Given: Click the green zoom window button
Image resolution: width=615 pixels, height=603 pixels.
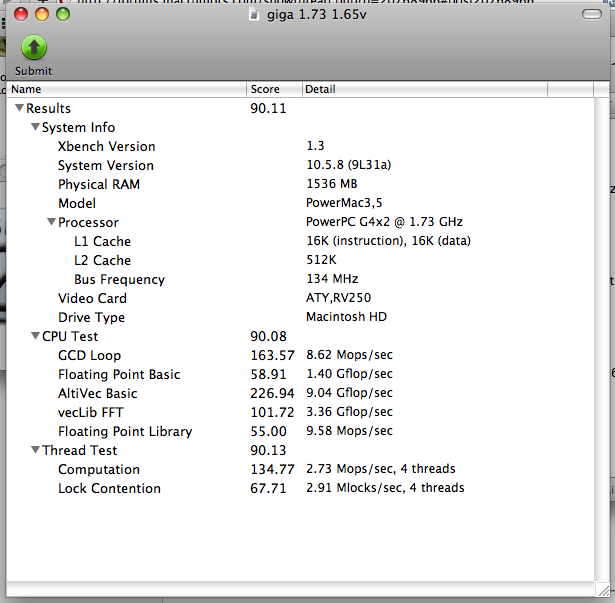Looking at the screenshot, I should tap(63, 15).
